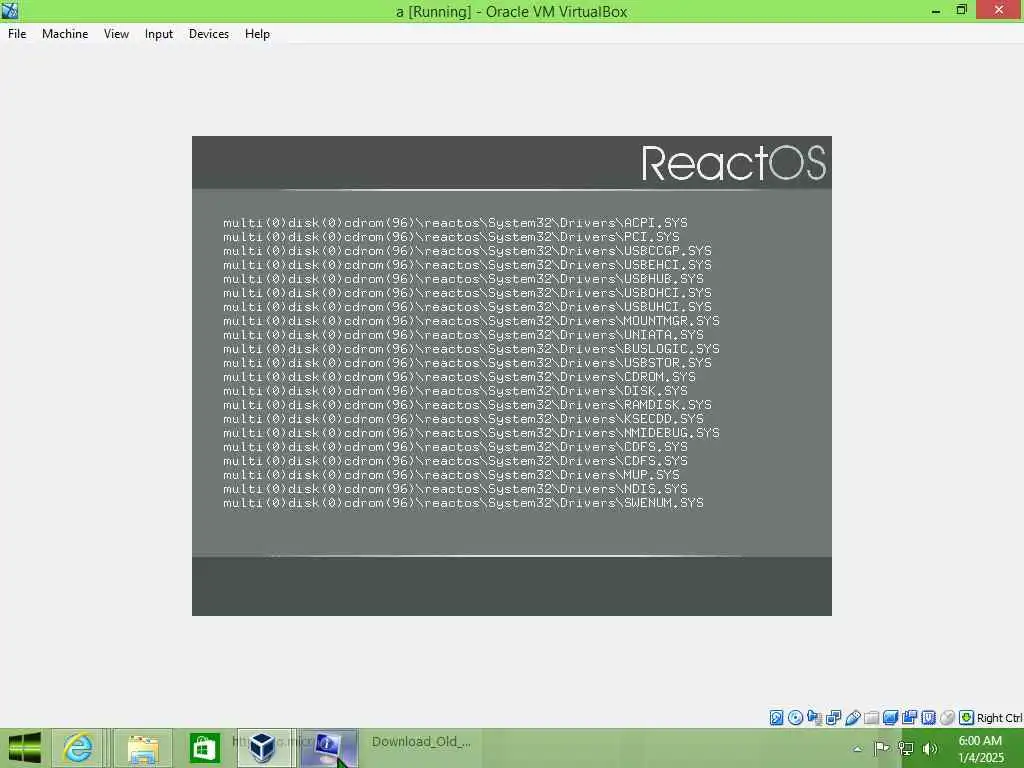This screenshot has height=768, width=1024.
Task: Click the USBUHCI.SYS driver line
Action: click(x=467, y=307)
